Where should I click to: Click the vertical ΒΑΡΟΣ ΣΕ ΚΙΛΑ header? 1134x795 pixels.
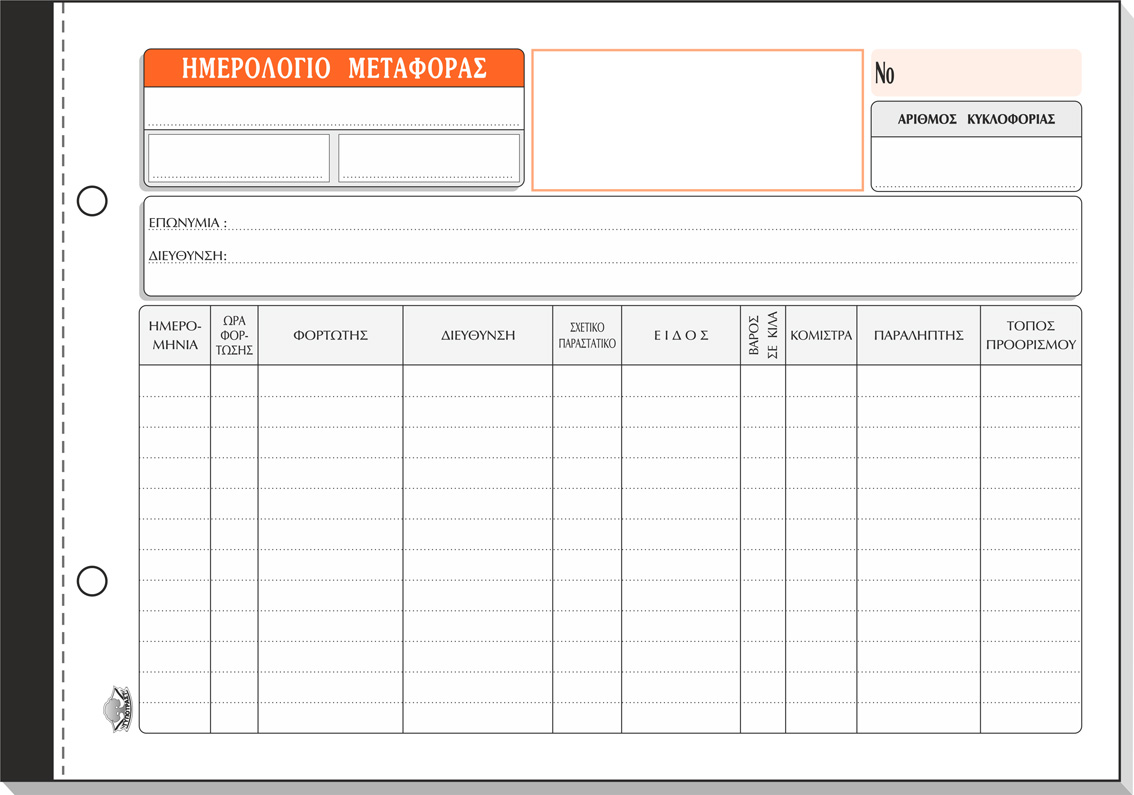click(763, 335)
